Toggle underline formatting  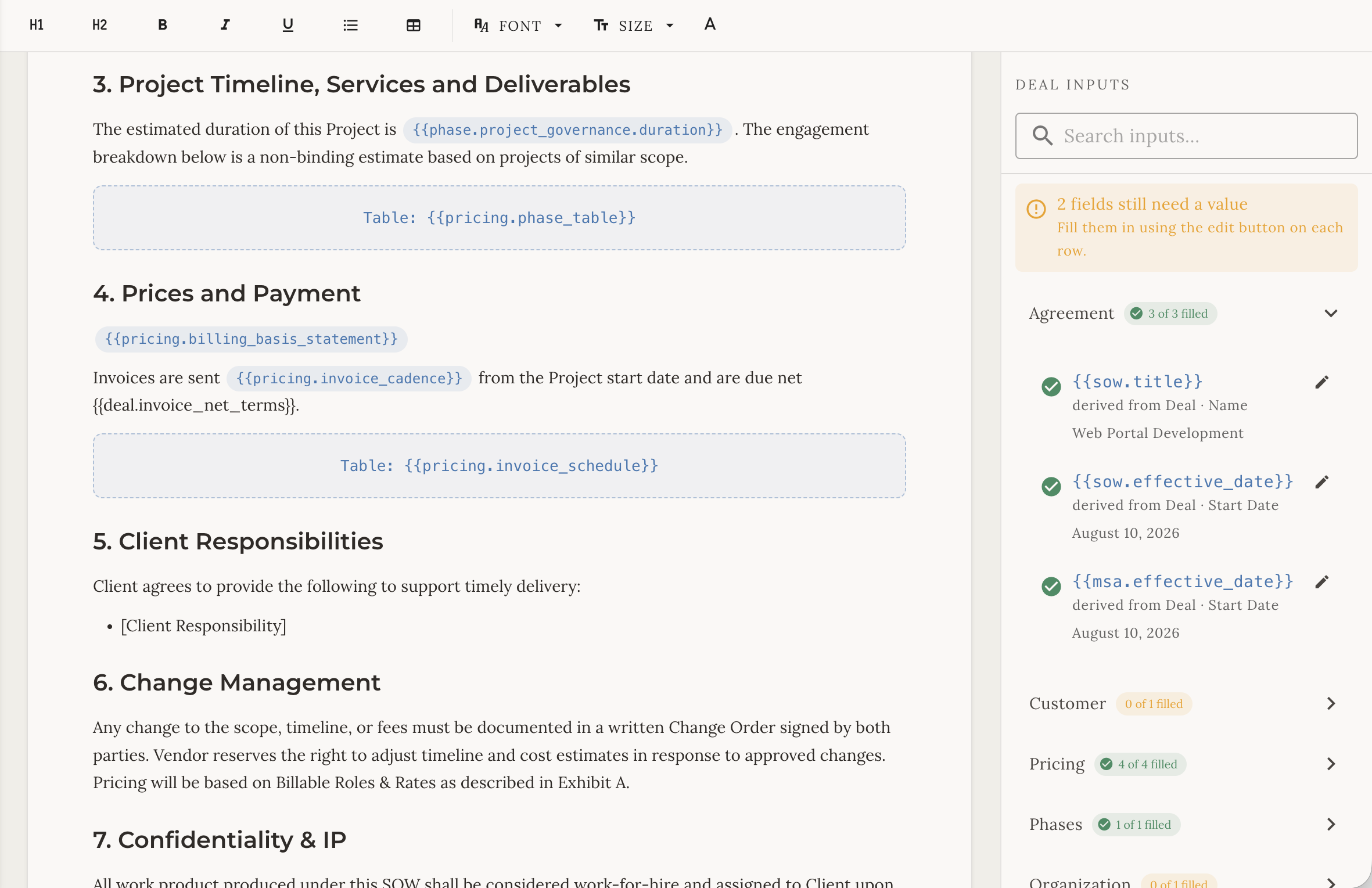[288, 25]
